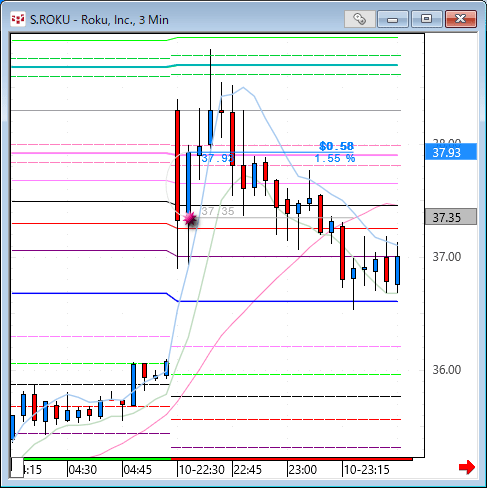
Task: Close the S.ROKU chart window
Action: coord(461,19)
